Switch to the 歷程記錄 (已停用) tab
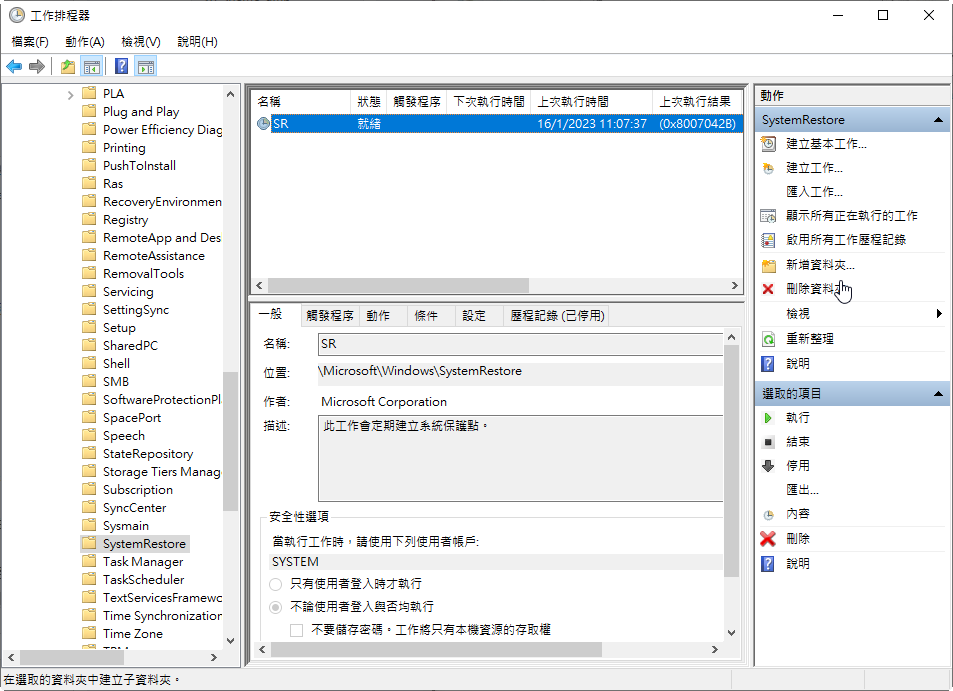 tap(557, 316)
